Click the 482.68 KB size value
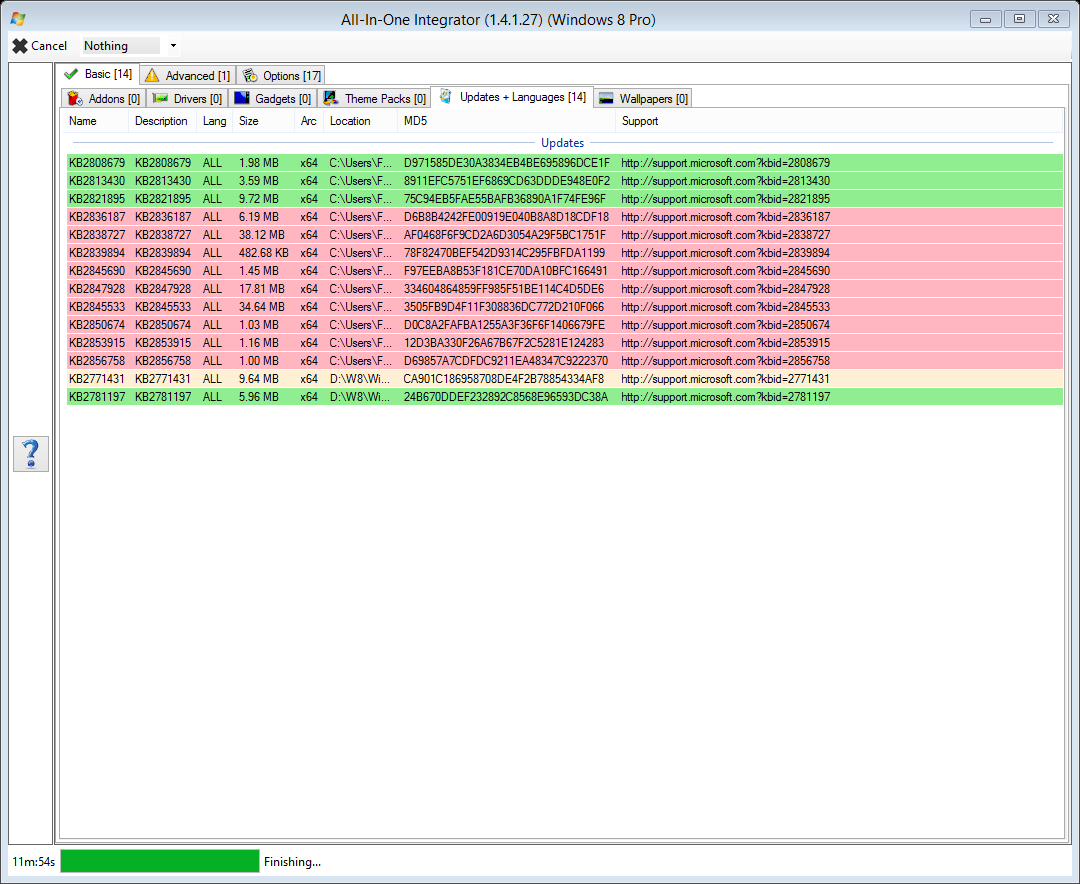 264,253
